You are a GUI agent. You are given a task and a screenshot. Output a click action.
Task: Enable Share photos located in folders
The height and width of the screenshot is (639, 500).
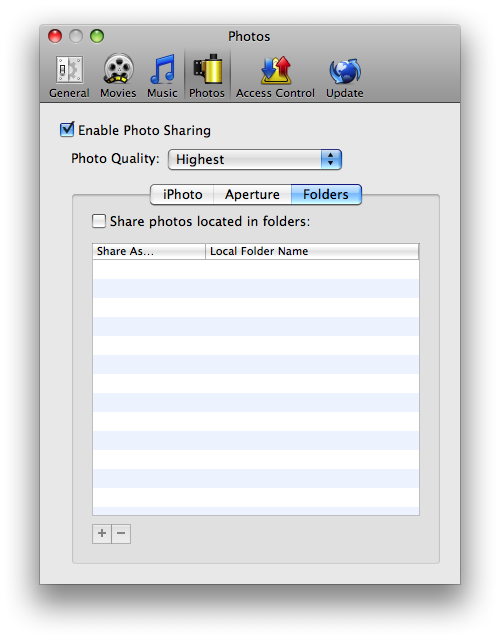click(99, 221)
